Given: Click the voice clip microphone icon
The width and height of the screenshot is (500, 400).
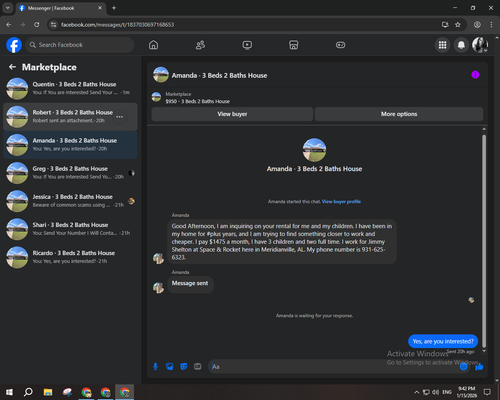Looking at the screenshot, I should point(155,367).
